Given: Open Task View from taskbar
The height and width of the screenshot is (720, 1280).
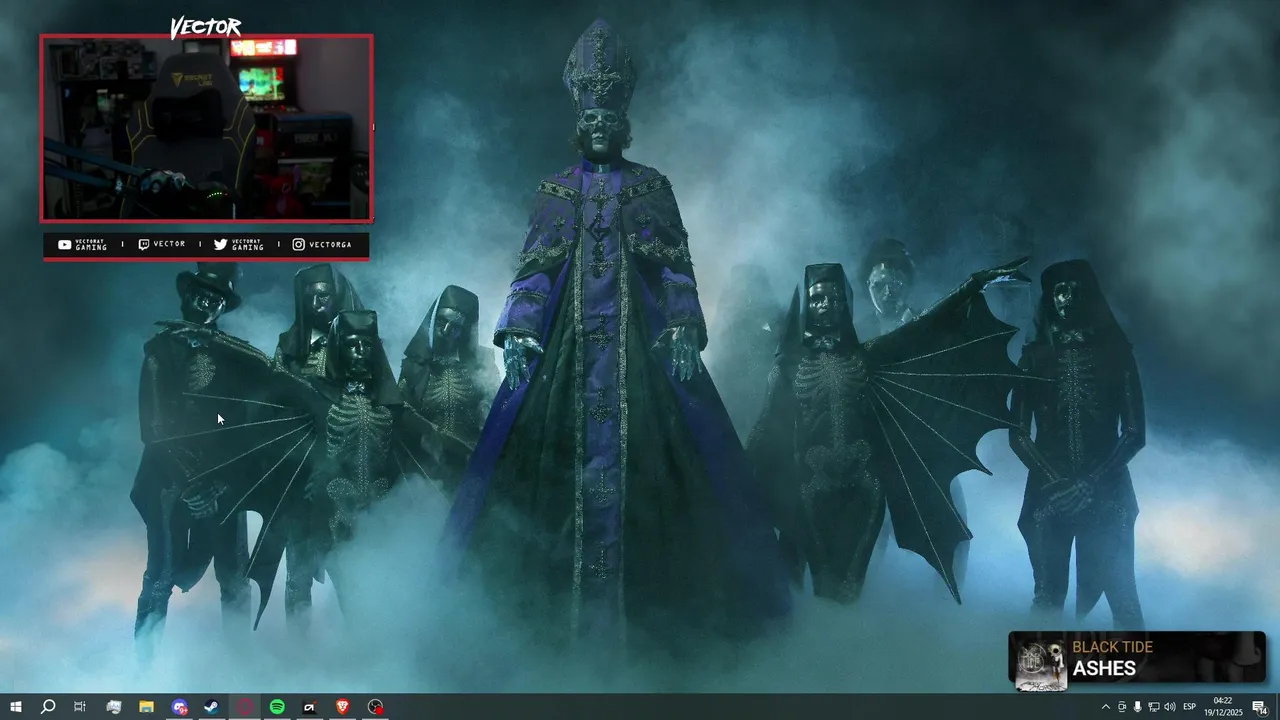Looking at the screenshot, I should click(x=80, y=707).
